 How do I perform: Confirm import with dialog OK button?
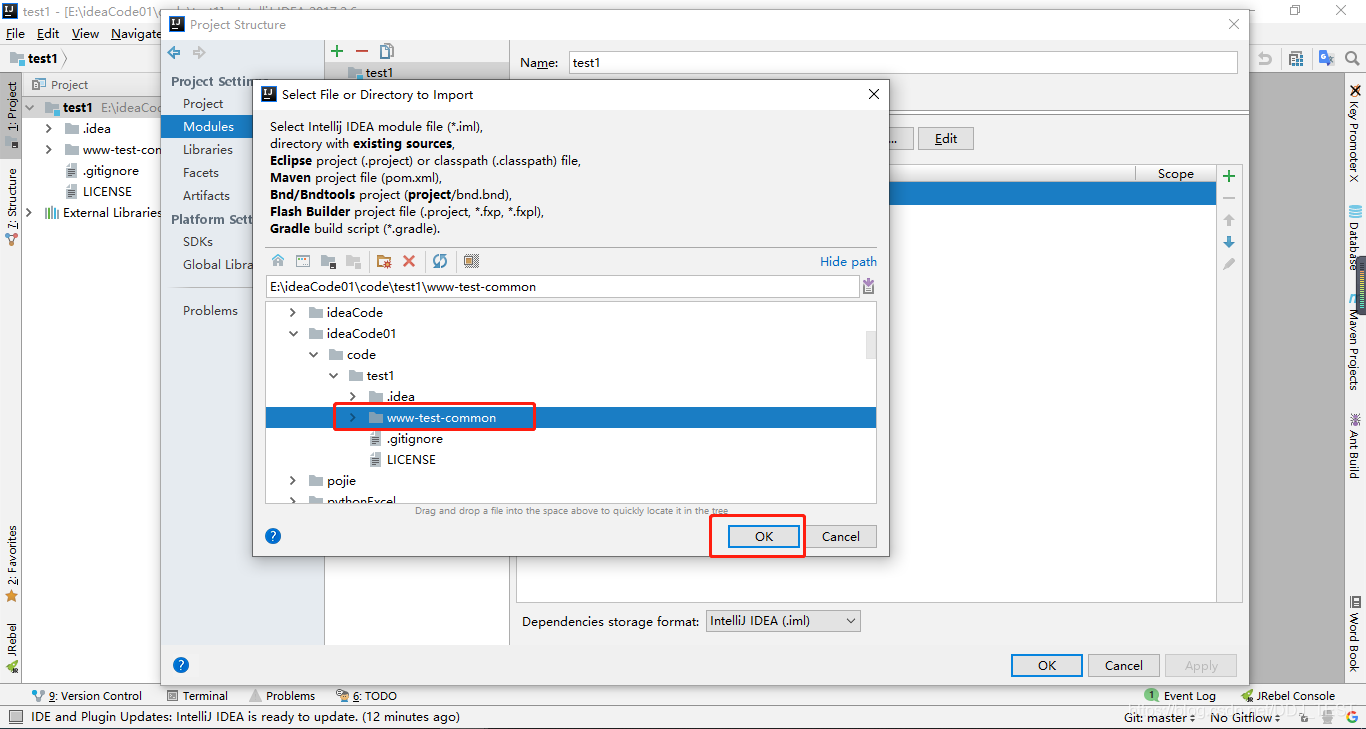point(764,536)
